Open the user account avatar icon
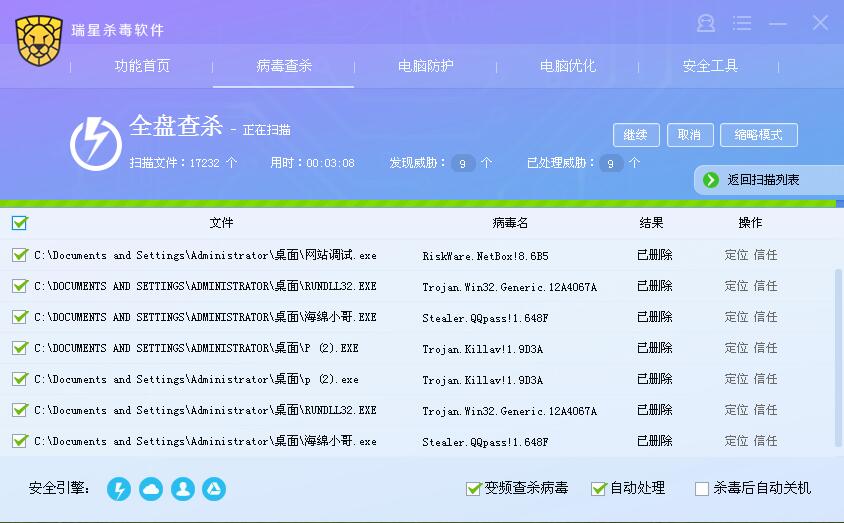The height and width of the screenshot is (523, 844). [x=706, y=23]
